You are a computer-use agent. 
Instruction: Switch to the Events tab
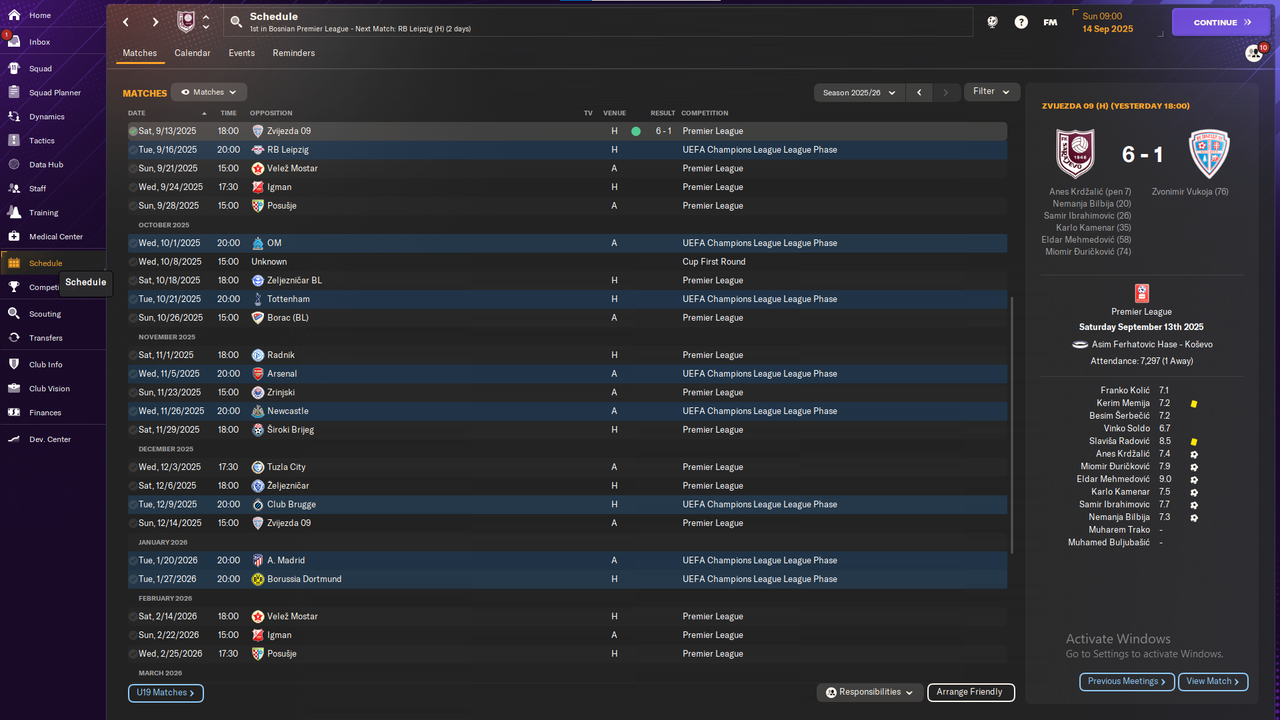(241, 53)
